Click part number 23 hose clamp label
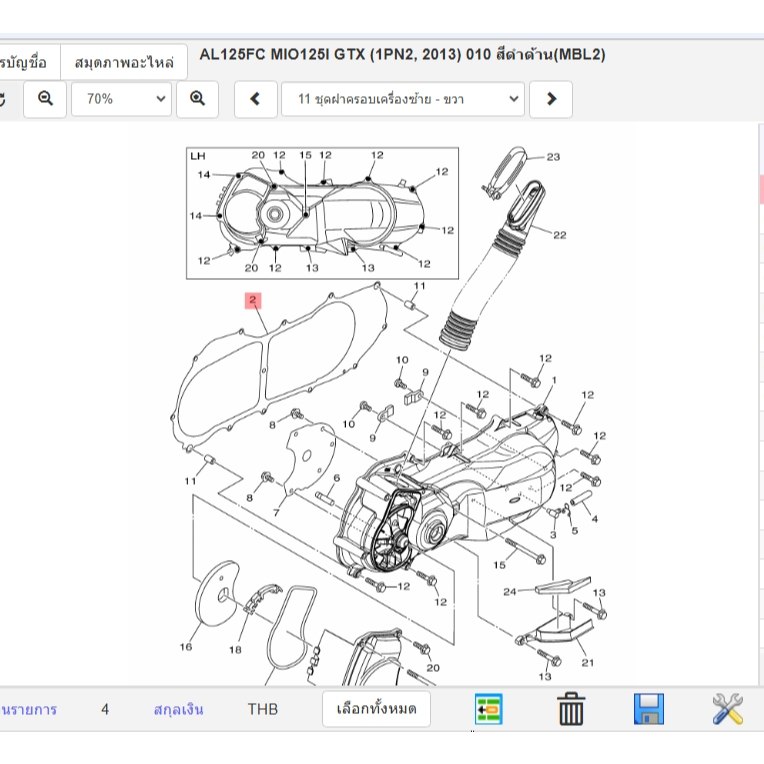The image size is (764, 764). 553,157
